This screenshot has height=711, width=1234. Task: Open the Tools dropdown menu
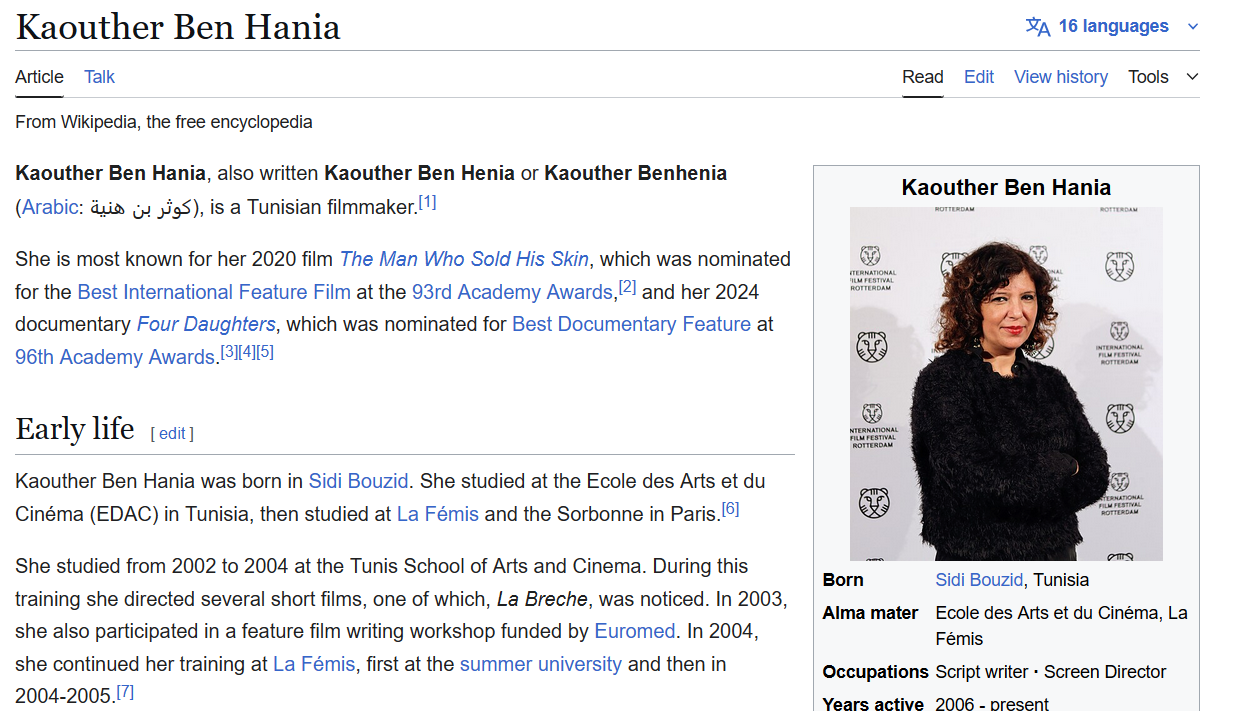click(1163, 77)
